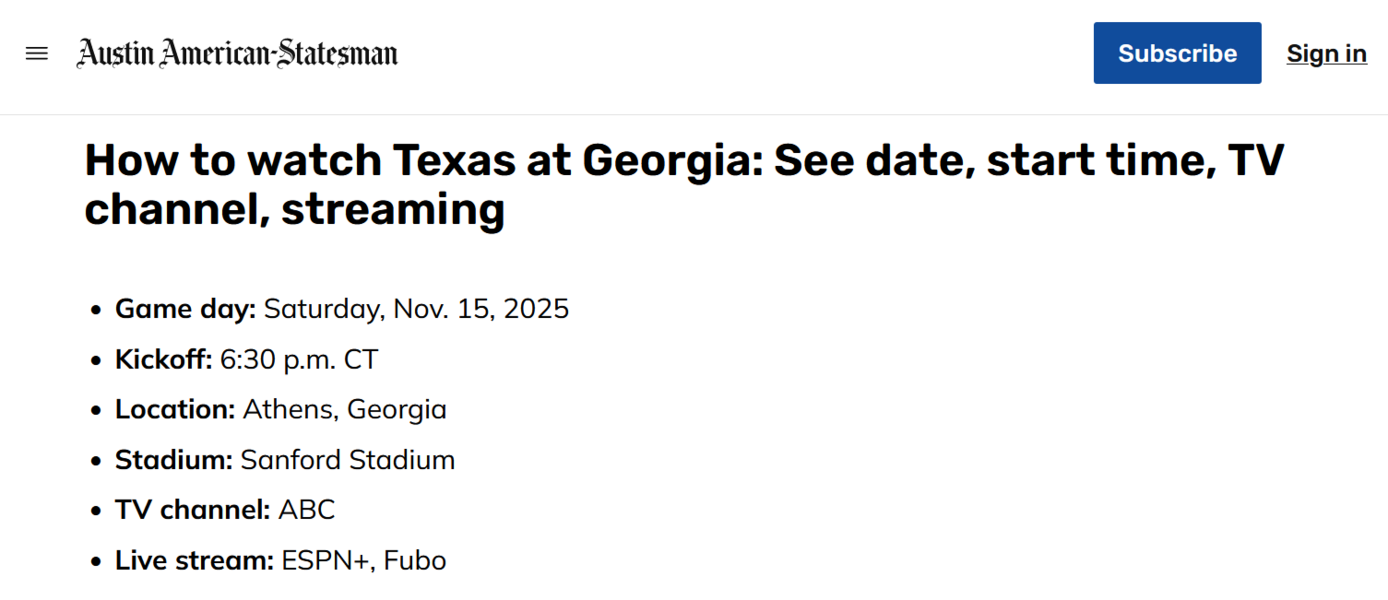Select the bold 'Location:' label

(x=175, y=409)
